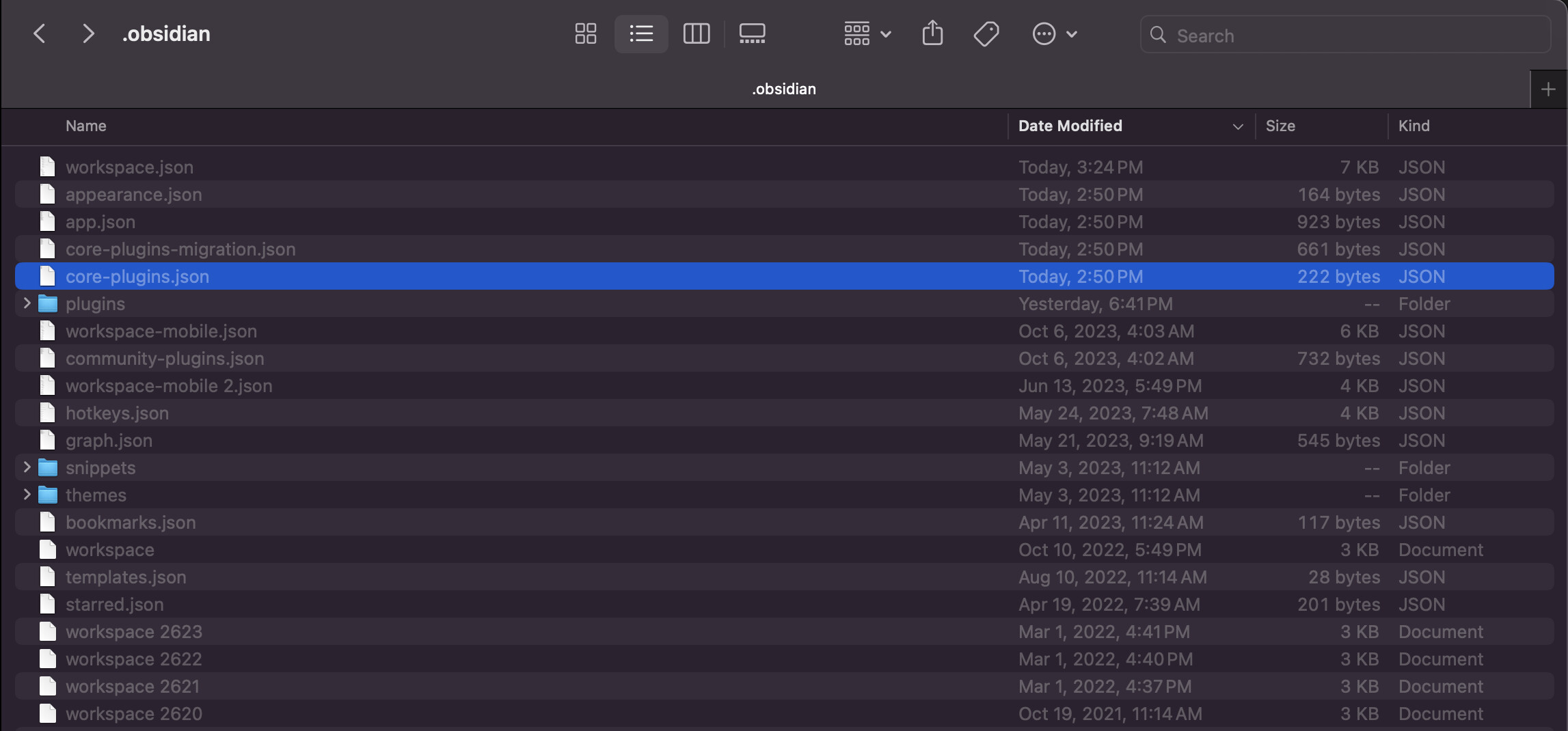Select bookmarks.json file name
1568x731 pixels.
pyautogui.click(x=131, y=523)
